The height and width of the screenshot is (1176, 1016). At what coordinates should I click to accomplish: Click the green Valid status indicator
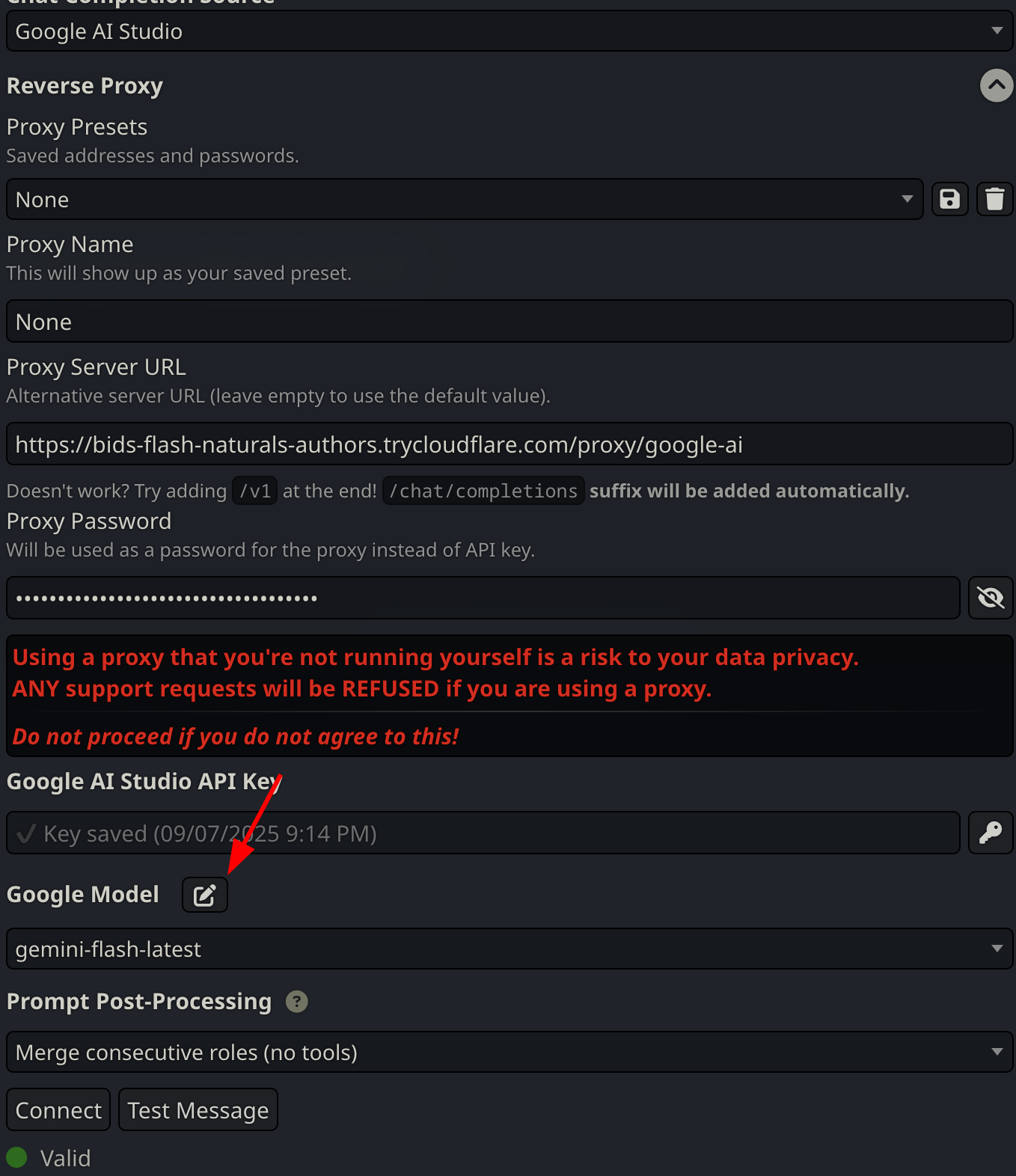pos(16,1157)
